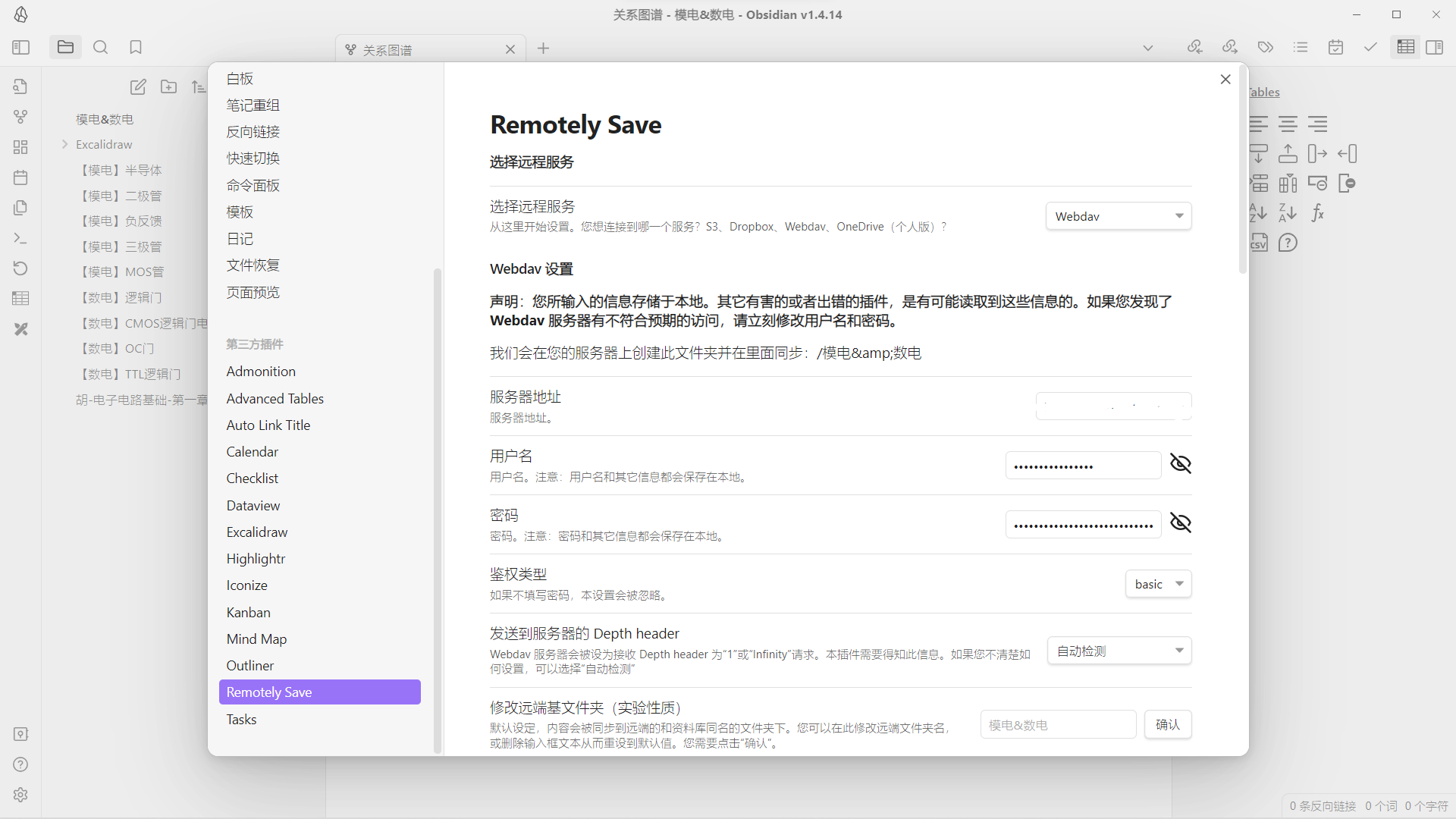Open the 【数电】逻辑门 note
1456x819 pixels.
click(121, 297)
